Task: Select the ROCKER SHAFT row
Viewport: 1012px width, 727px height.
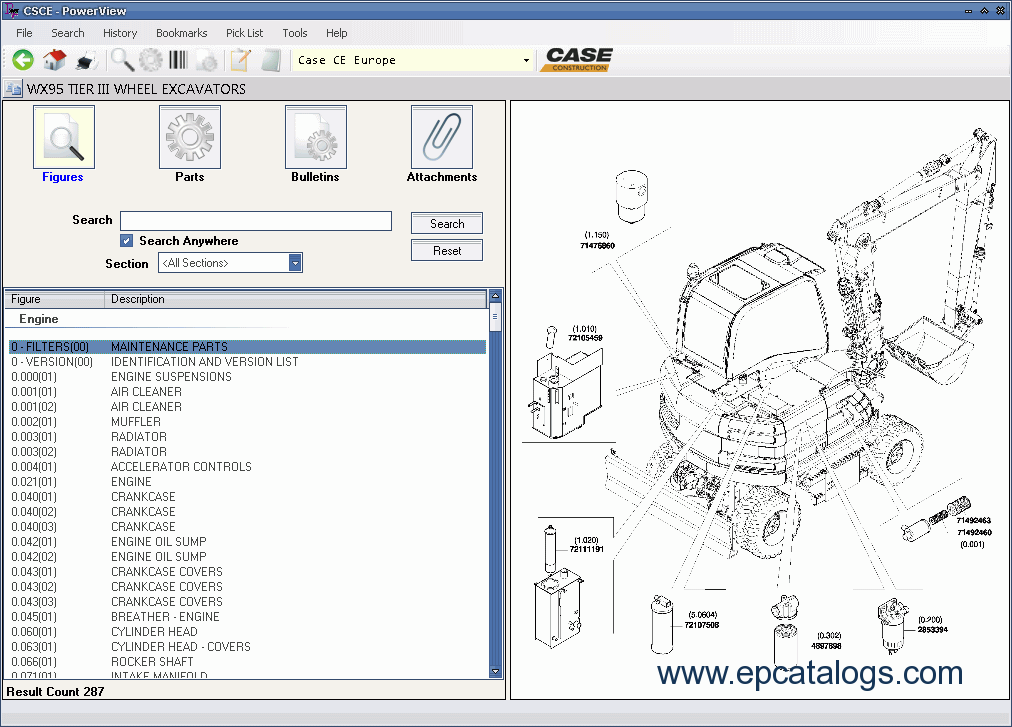Action: pyautogui.click(x=247, y=661)
